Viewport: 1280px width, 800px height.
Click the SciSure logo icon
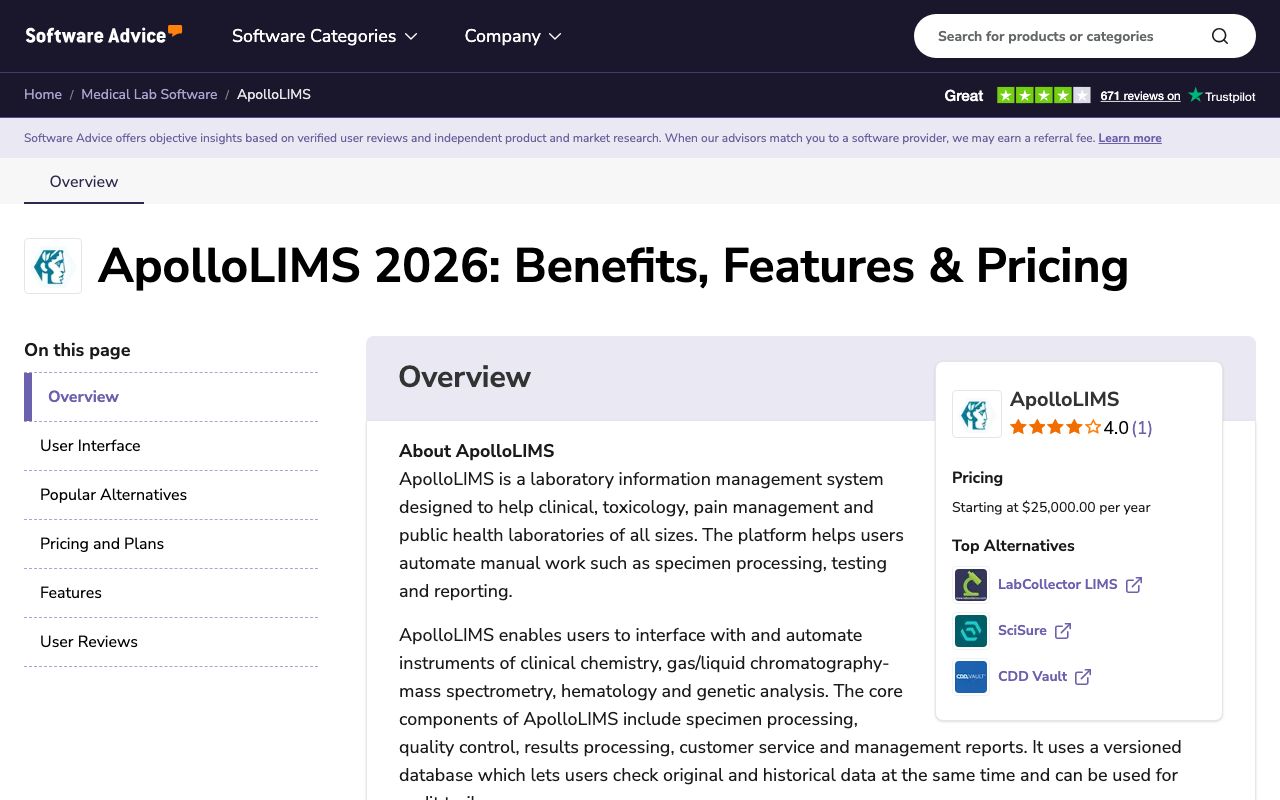[971, 631]
